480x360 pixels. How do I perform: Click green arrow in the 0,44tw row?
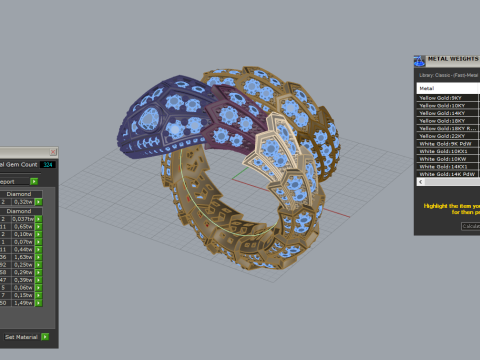point(39,250)
